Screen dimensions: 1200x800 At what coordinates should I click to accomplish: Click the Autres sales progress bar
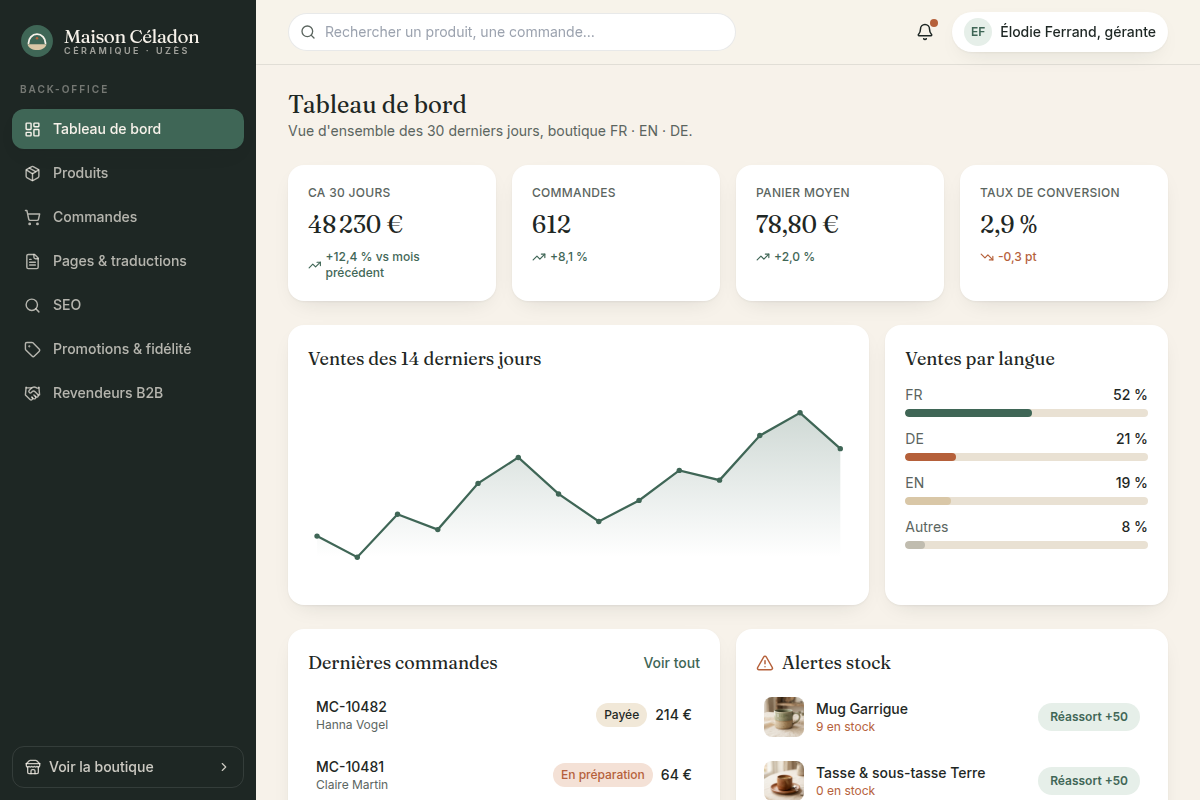click(x=1026, y=545)
